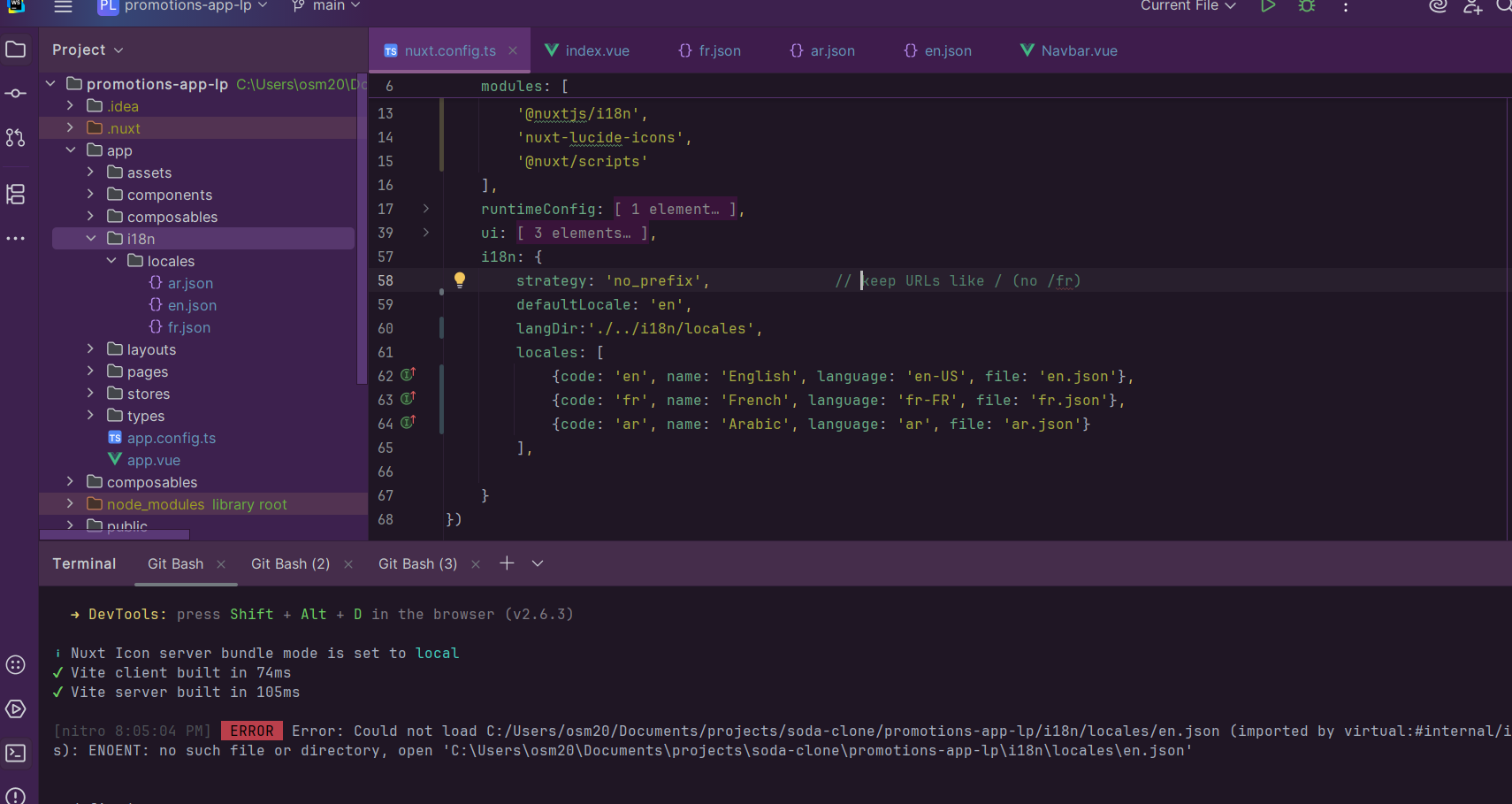Switch to the fr.json editor tab

(710, 50)
